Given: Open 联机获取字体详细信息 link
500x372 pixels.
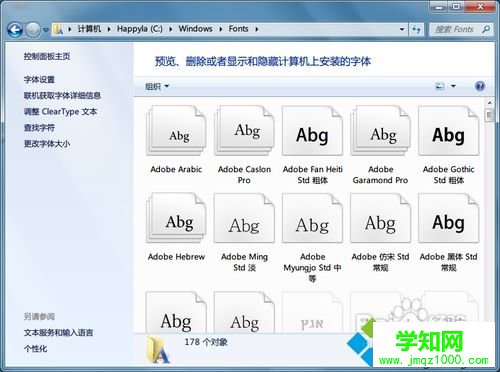Looking at the screenshot, I should click(x=62, y=96).
